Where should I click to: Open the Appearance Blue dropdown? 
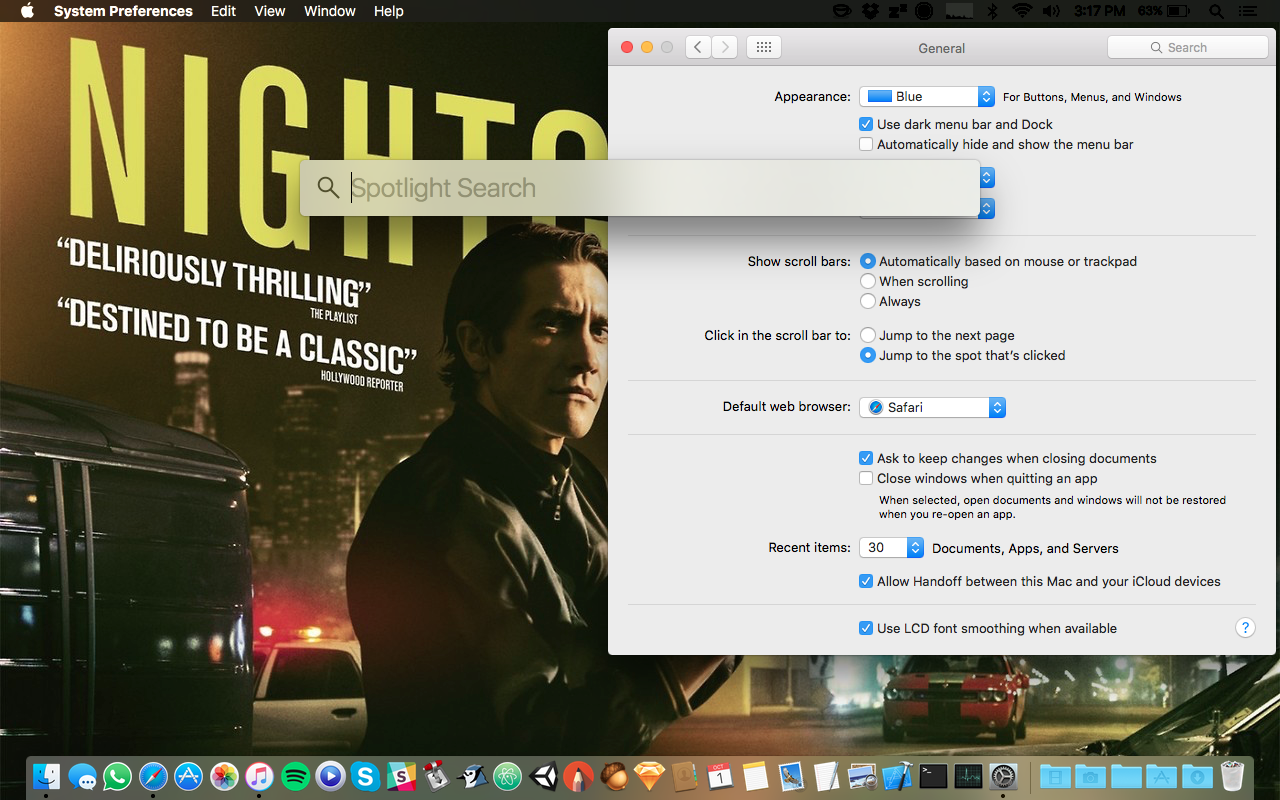pyautogui.click(x=927, y=96)
